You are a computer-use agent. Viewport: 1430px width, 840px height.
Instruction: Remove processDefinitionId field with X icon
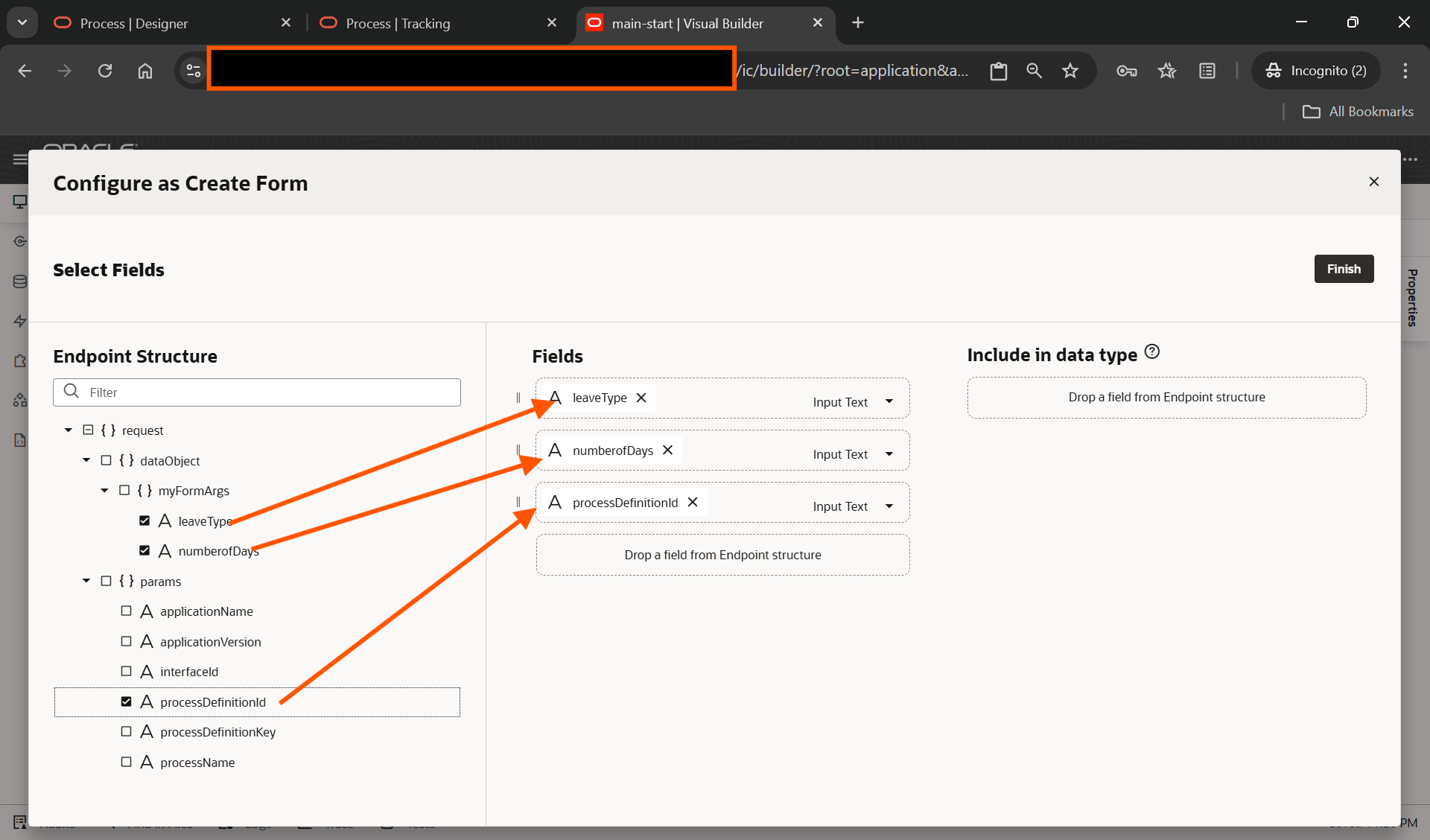tap(693, 502)
